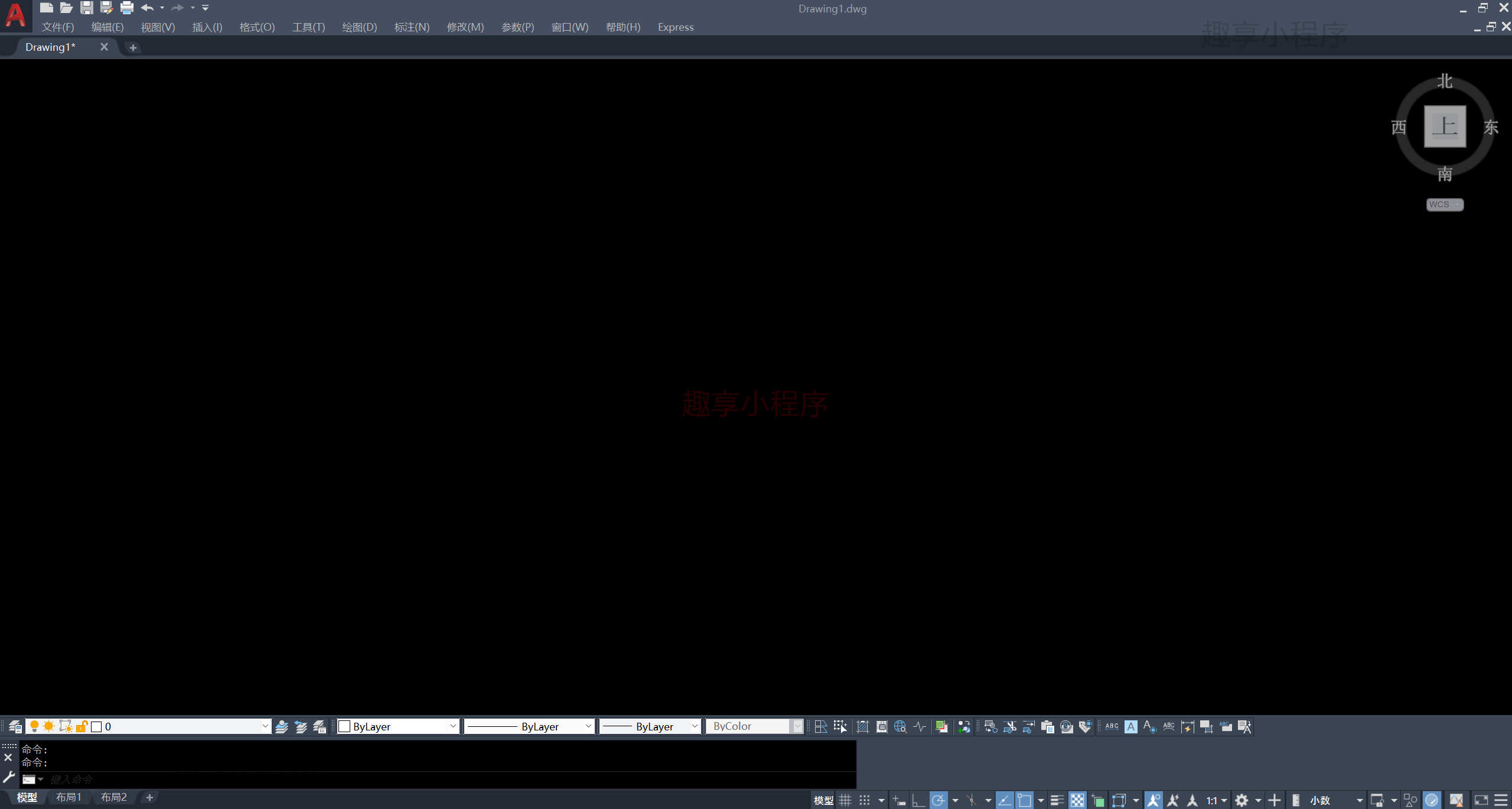
Task: Click the Save As icon with pencil
Action: pos(106,8)
